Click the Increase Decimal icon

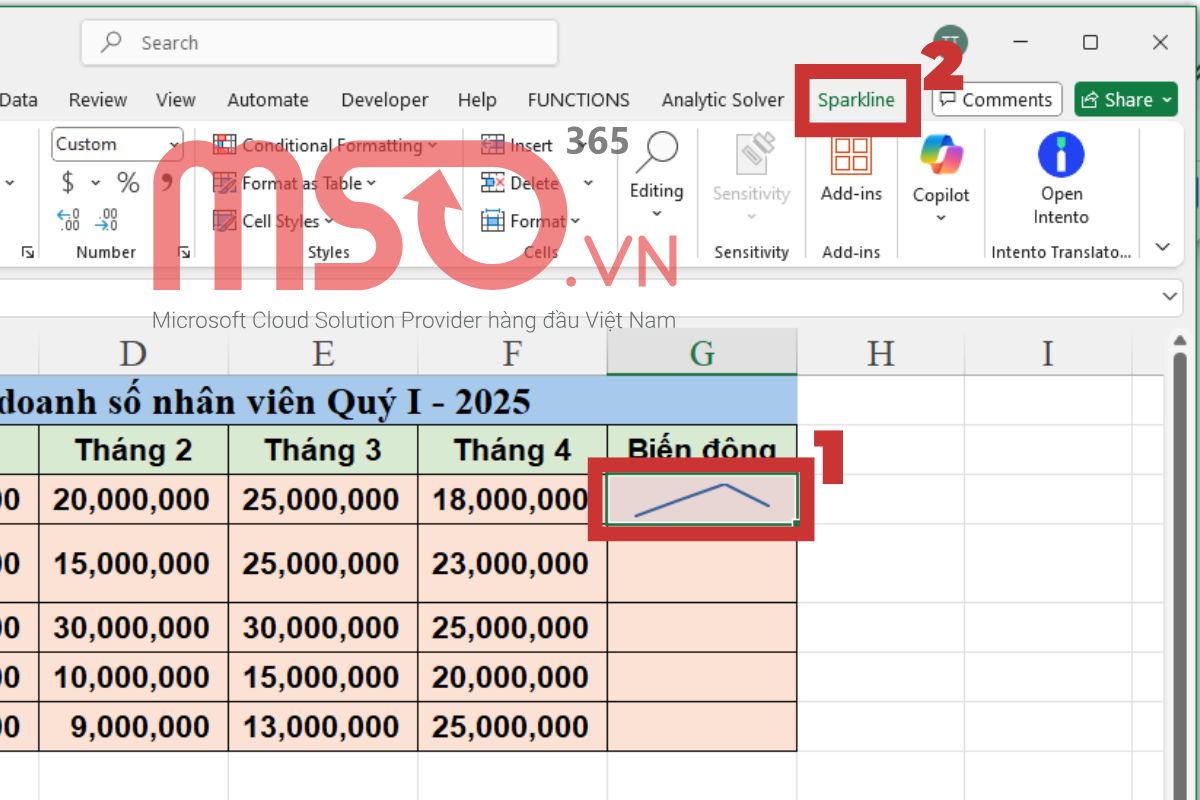pyautogui.click(x=69, y=220)
